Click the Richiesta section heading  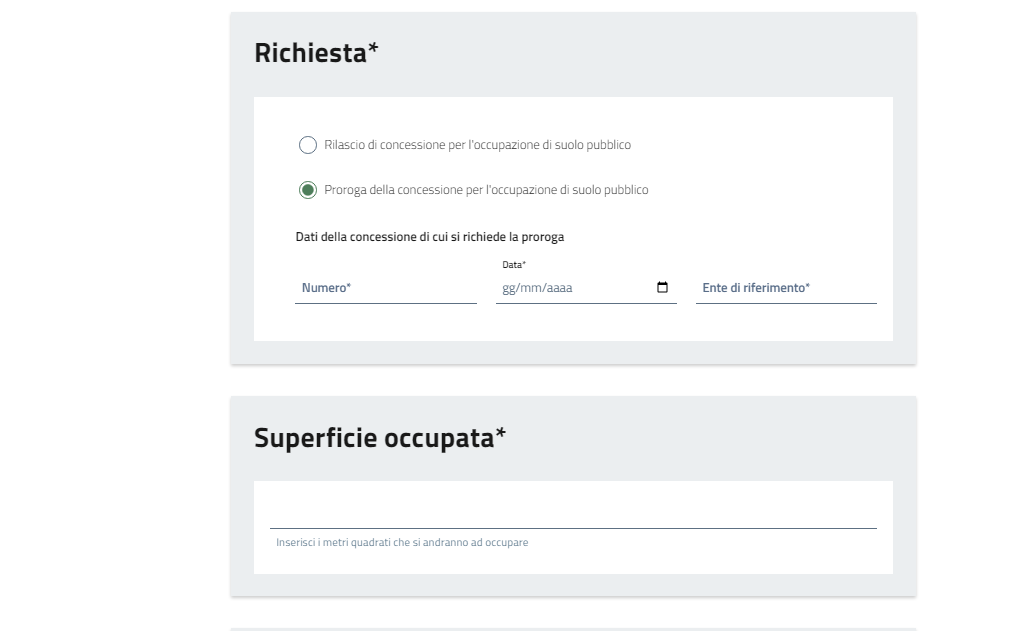click(310, 54)
